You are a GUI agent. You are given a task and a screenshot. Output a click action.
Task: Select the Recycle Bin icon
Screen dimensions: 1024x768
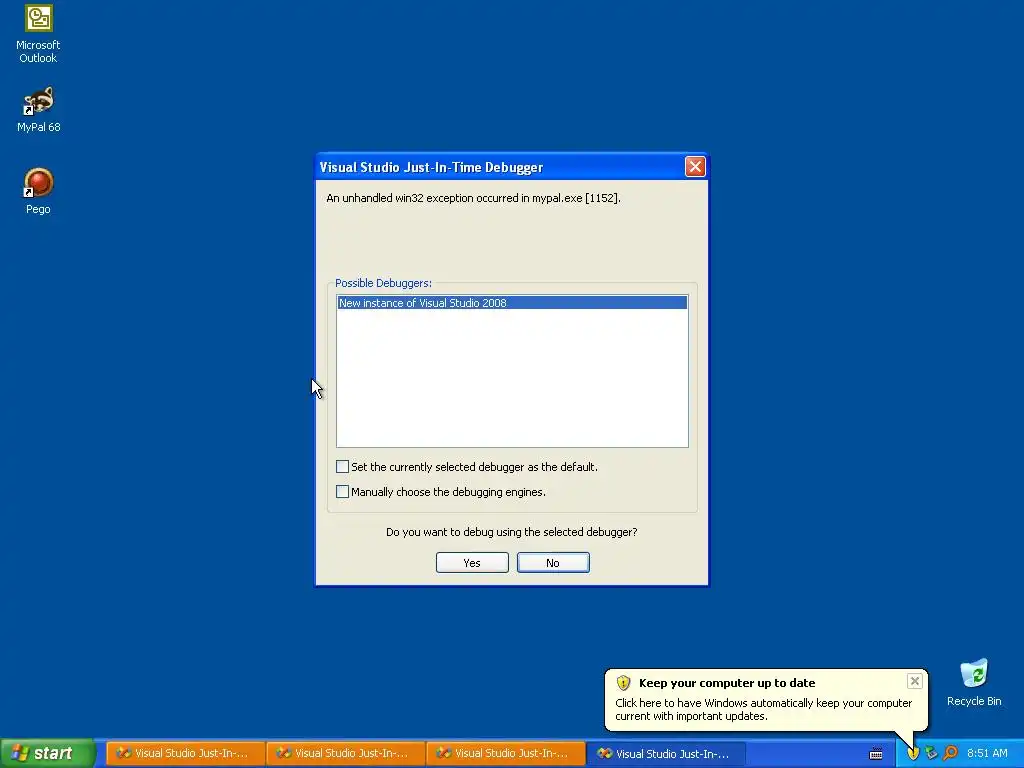pos(974,682)
